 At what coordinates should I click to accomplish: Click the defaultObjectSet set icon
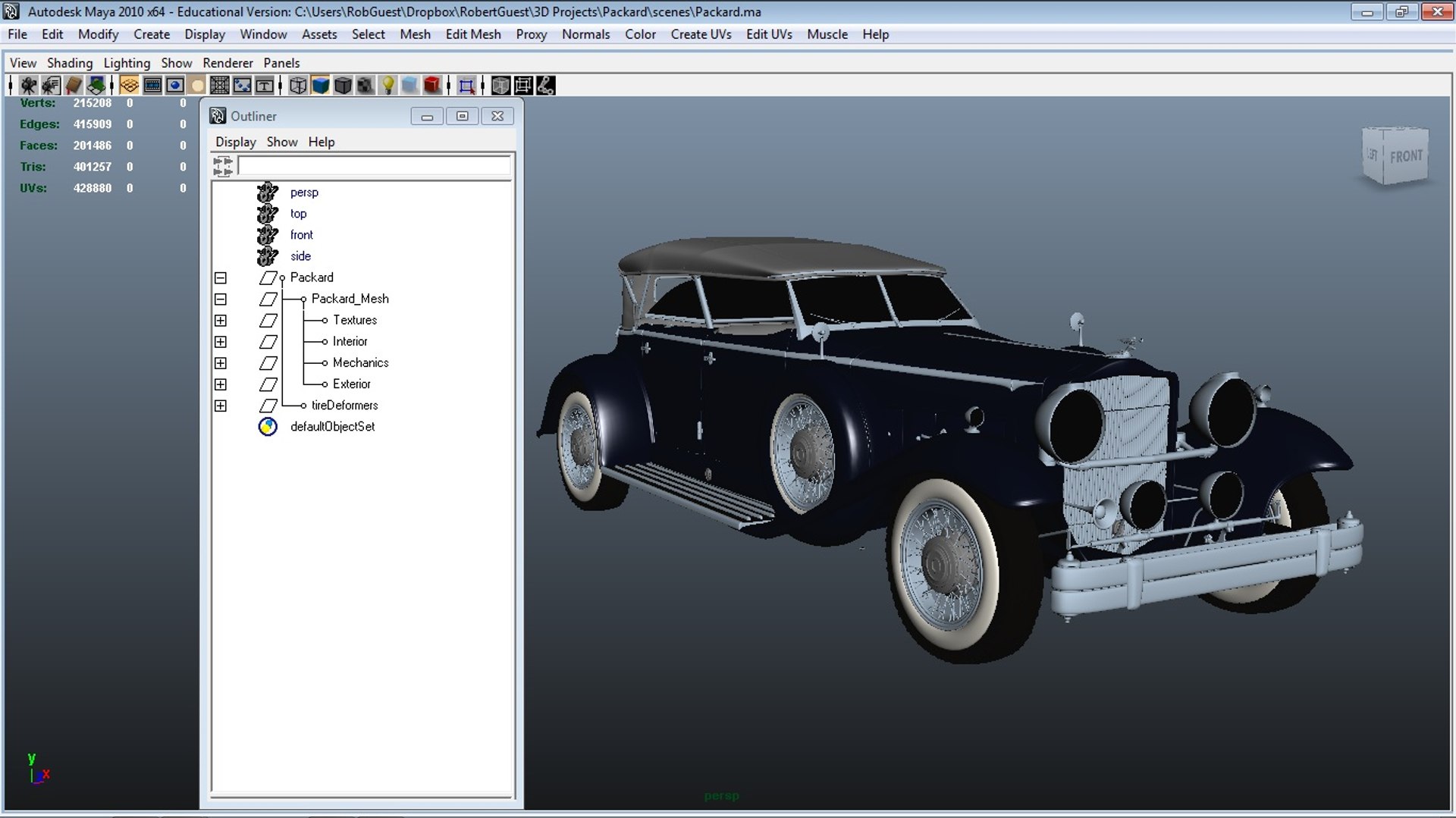click(x=268, y=427)
